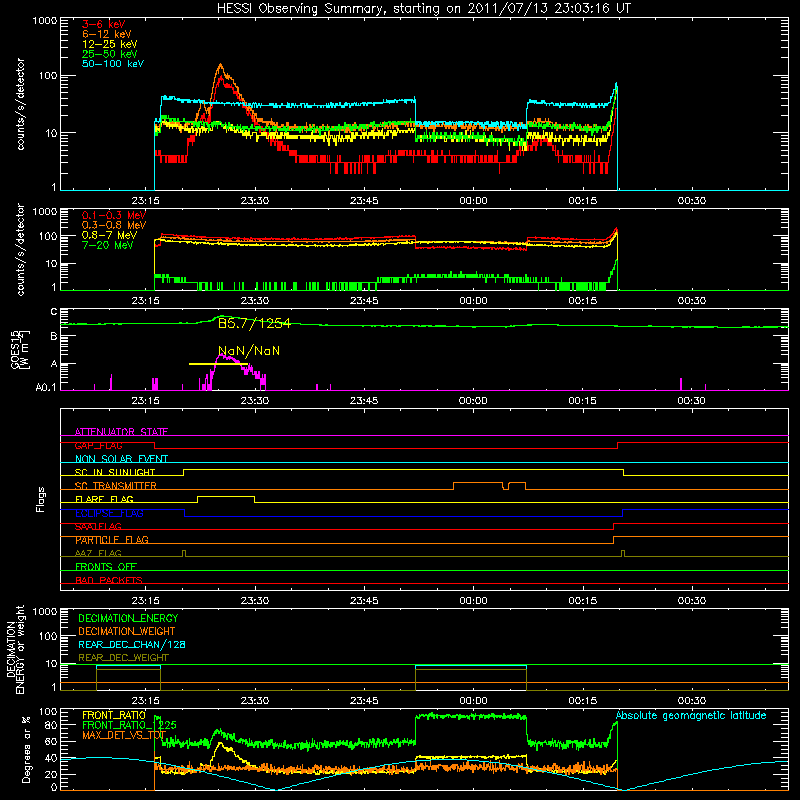Click the REAR_DEC_CHAN/128 legend label
This screenshot has width=800, height=800.
point(132,645)
